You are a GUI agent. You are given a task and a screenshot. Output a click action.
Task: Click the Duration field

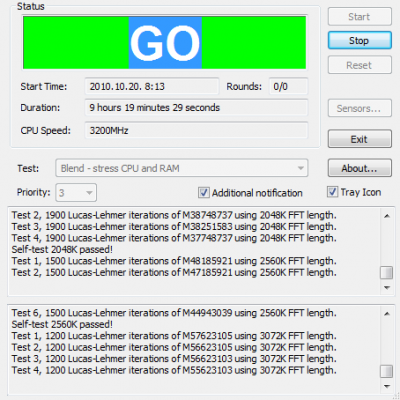[x=196, y=108]
